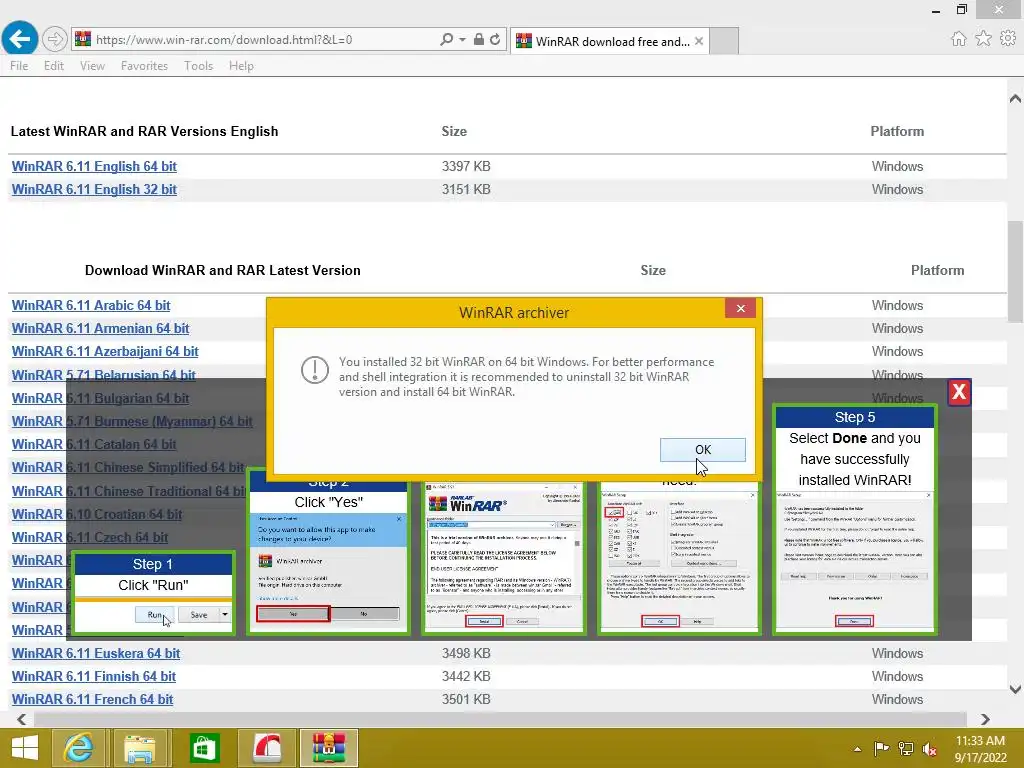Click the Home icon in browser toolbar

coord(958,39)
